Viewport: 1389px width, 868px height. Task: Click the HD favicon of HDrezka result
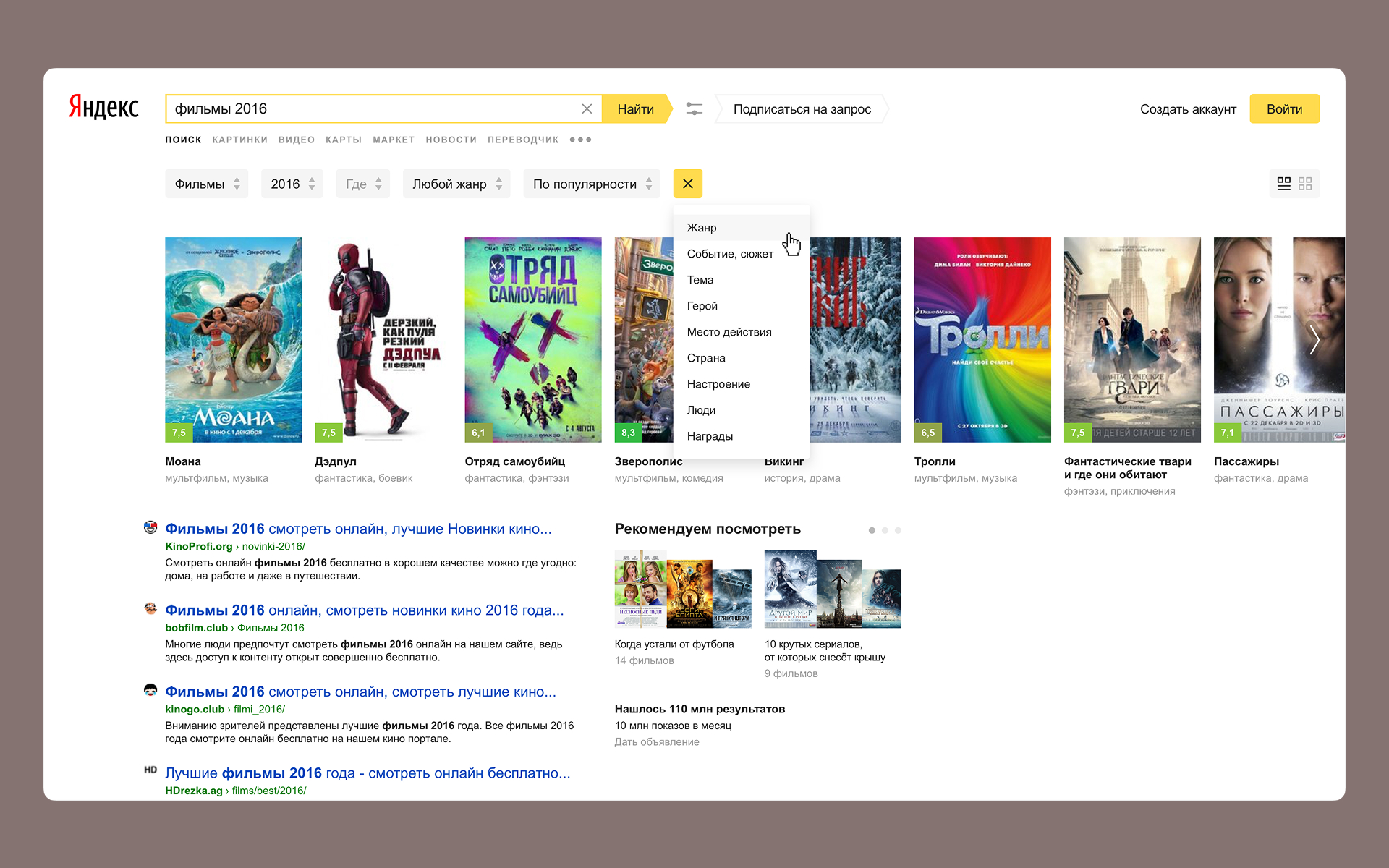(150, 770)
